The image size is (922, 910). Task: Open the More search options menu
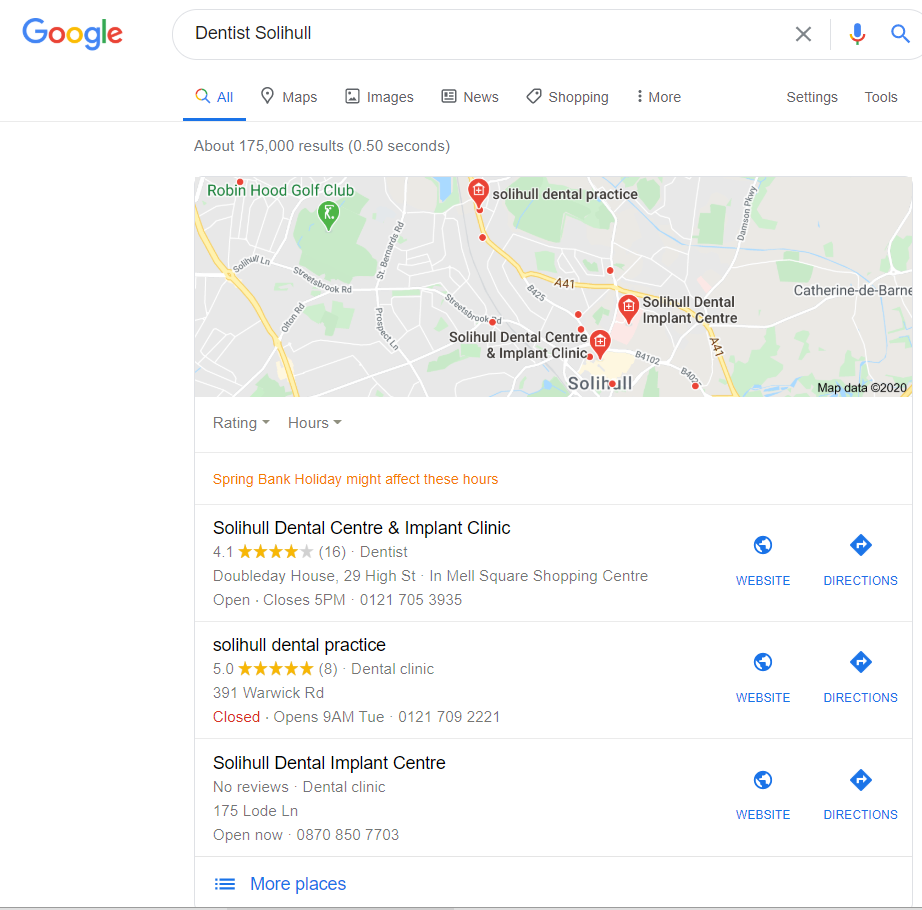(659, 97)
